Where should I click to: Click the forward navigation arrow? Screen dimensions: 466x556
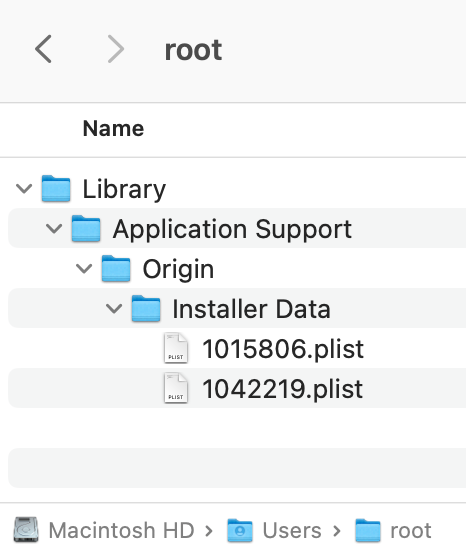116,49
